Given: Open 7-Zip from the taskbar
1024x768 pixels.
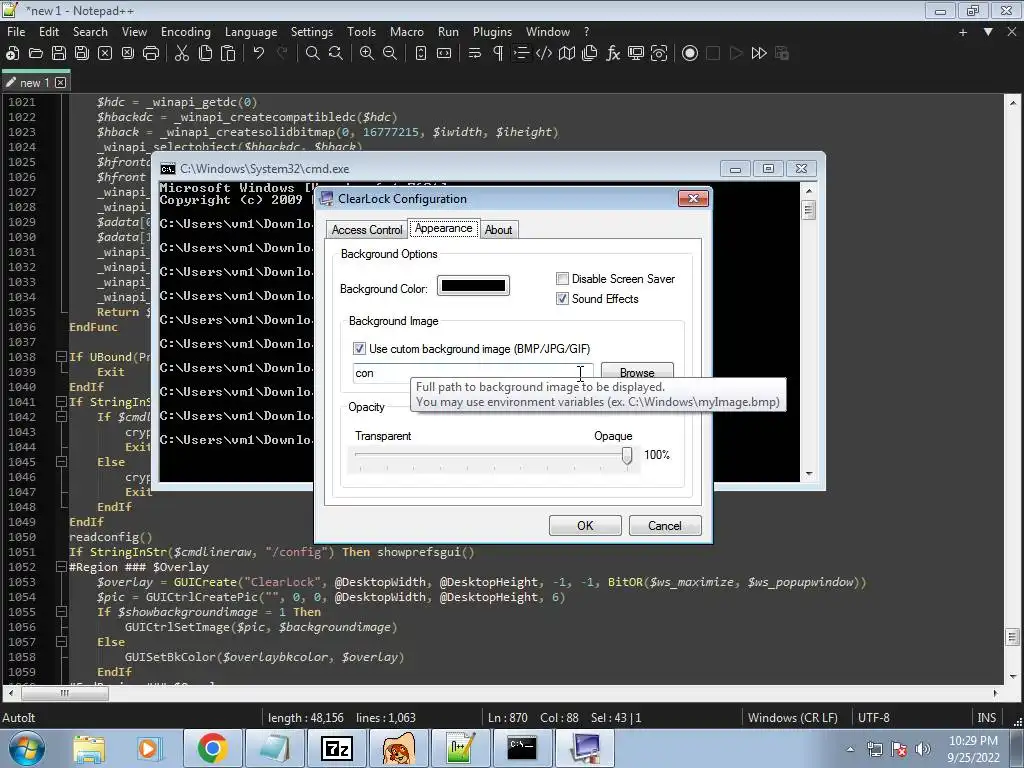Looking at the screenshot, I should click(337, 748).
